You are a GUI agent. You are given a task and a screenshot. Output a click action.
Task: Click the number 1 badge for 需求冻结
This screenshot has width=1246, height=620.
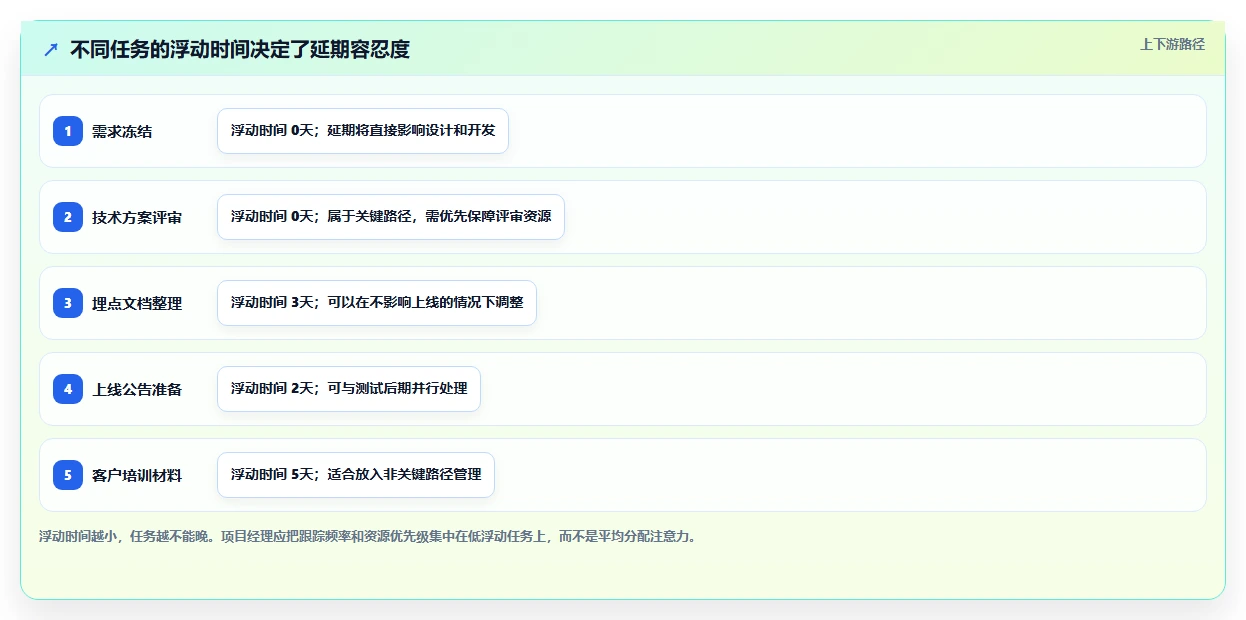coord(68,131)
